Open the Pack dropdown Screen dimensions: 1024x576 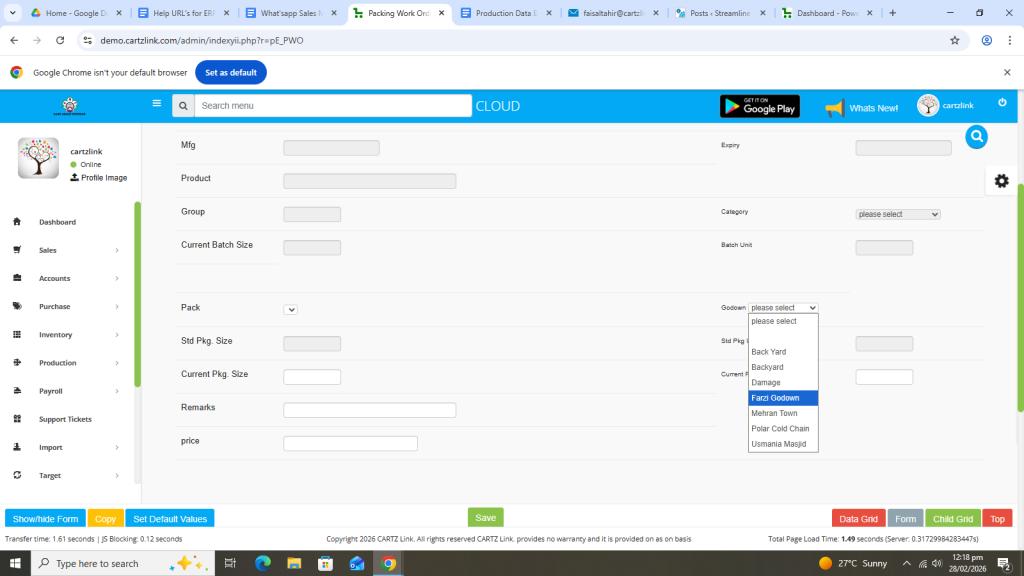291,310
